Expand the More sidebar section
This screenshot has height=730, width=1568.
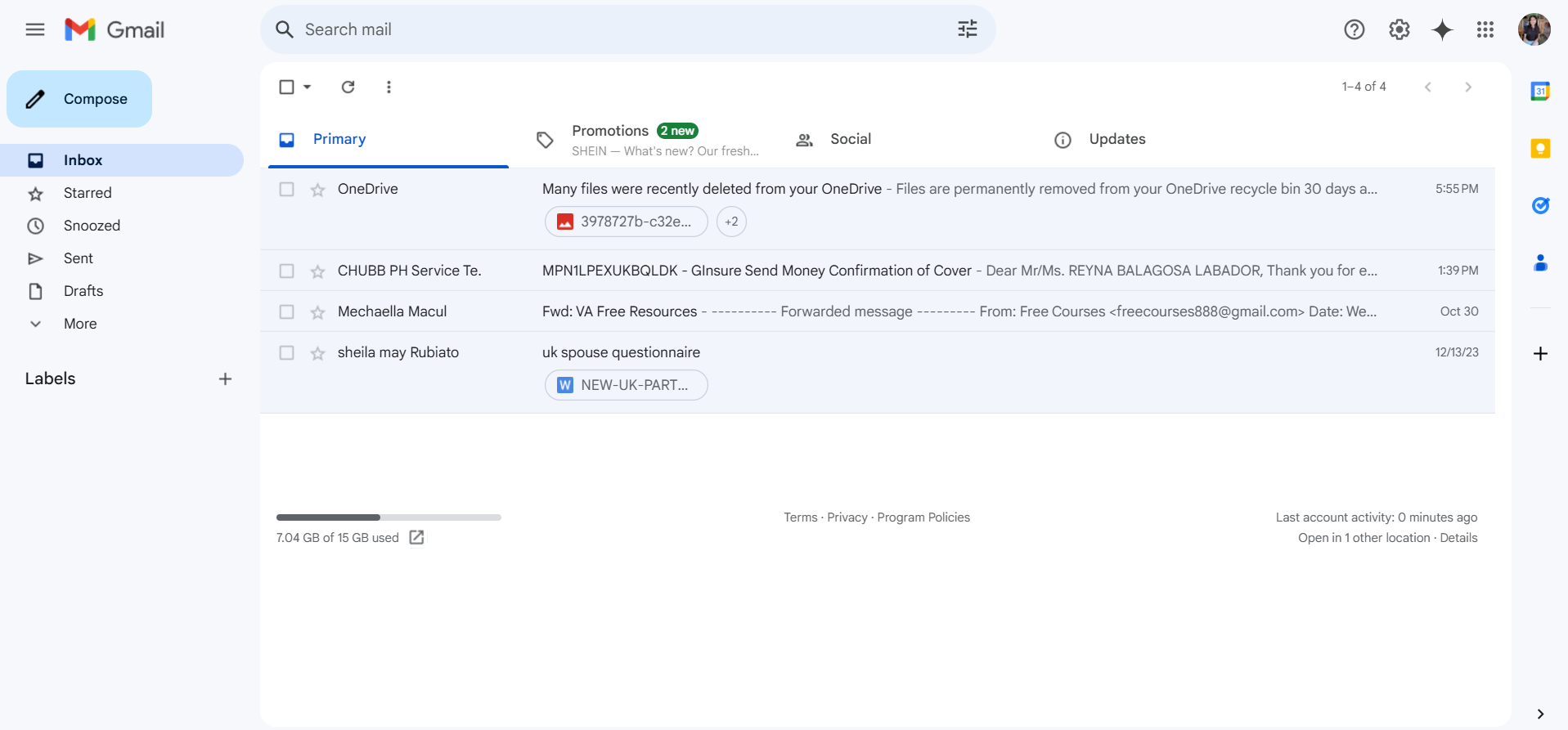80,324
